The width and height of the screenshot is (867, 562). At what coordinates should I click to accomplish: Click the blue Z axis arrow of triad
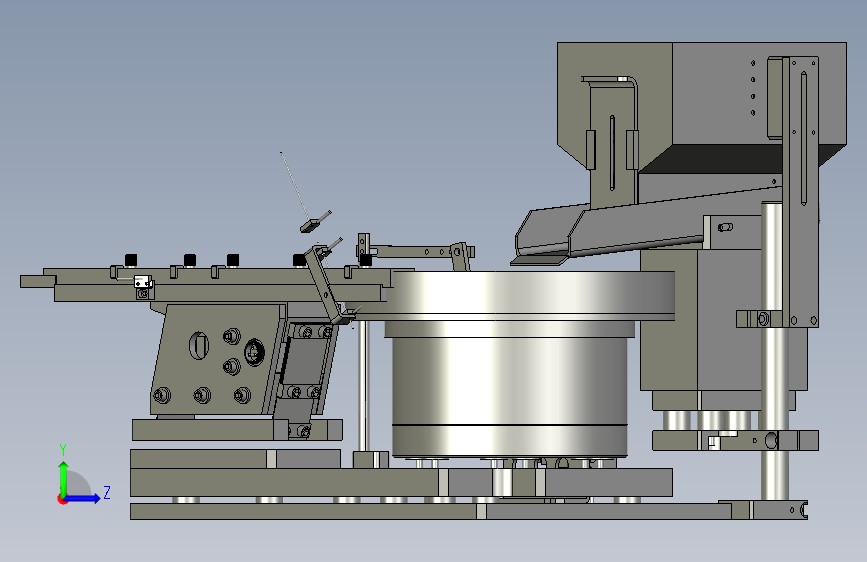84,498
